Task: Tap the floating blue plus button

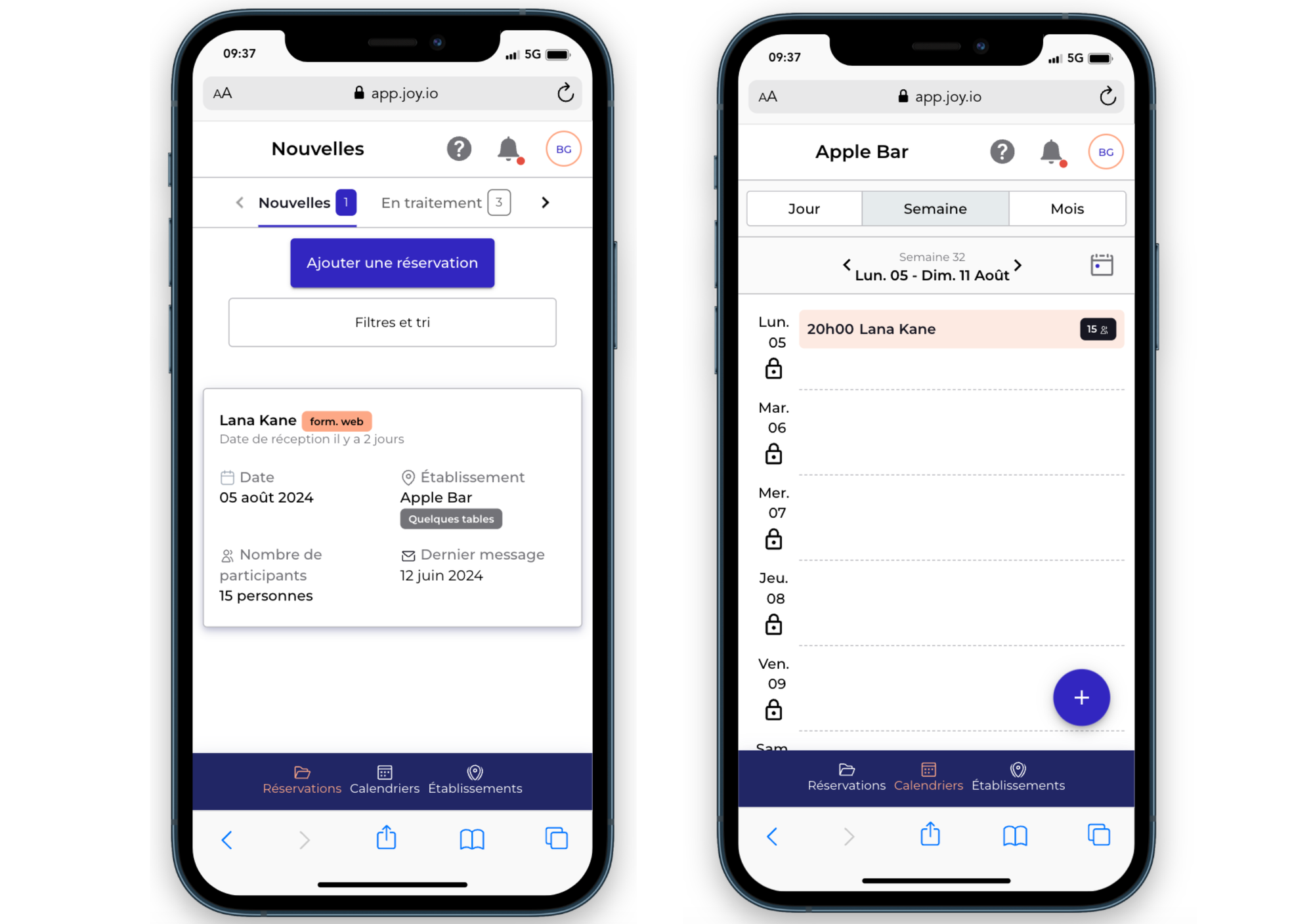Action: [x=1080, y=697]
